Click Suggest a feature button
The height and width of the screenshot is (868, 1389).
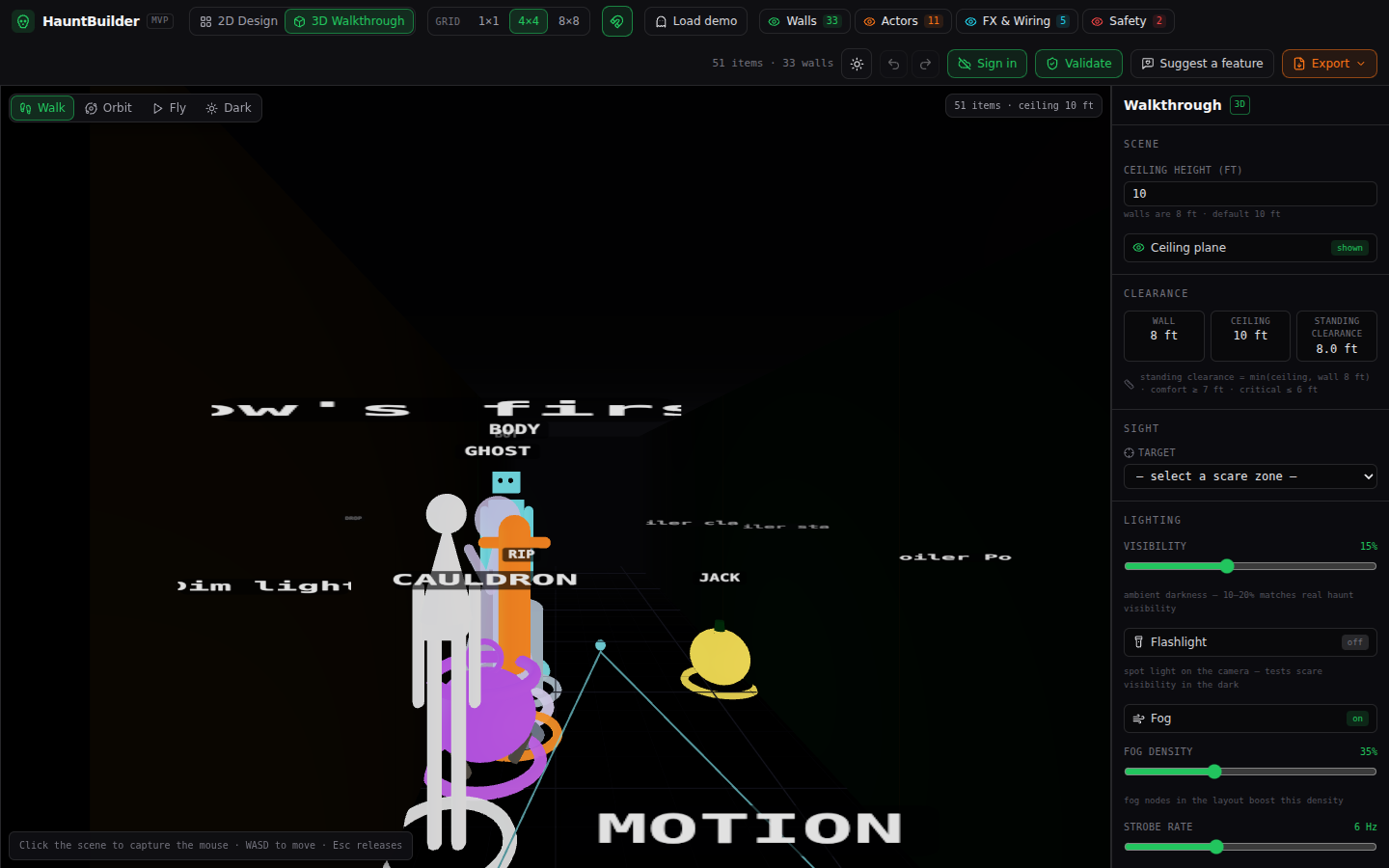pos(1202,64)
